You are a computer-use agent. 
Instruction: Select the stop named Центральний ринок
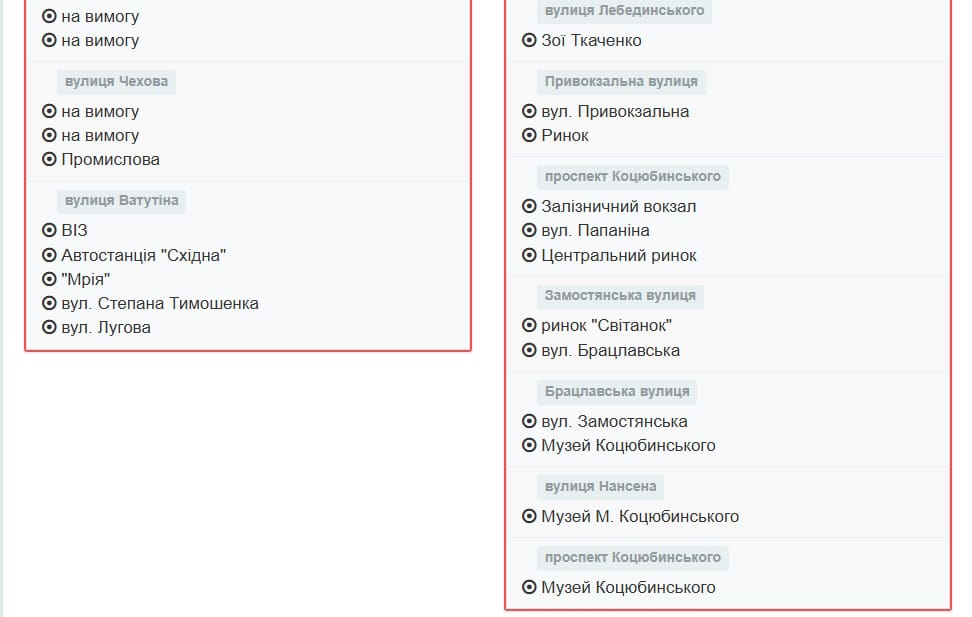617,255
